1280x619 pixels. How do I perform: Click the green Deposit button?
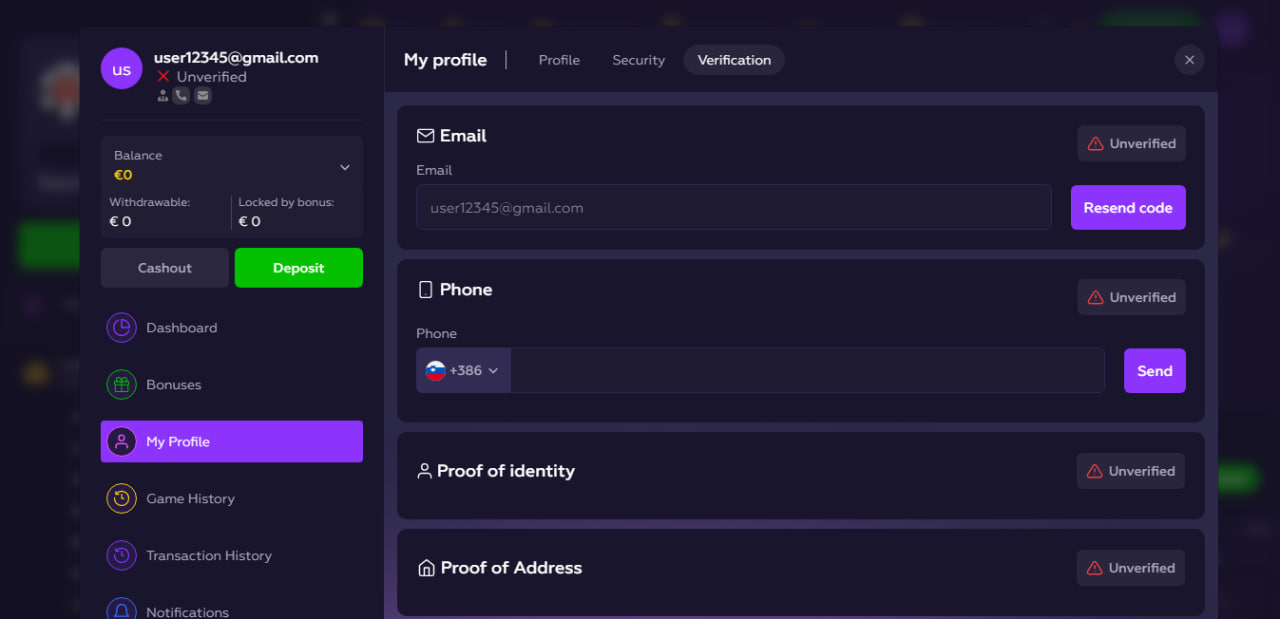coord(299,268)
